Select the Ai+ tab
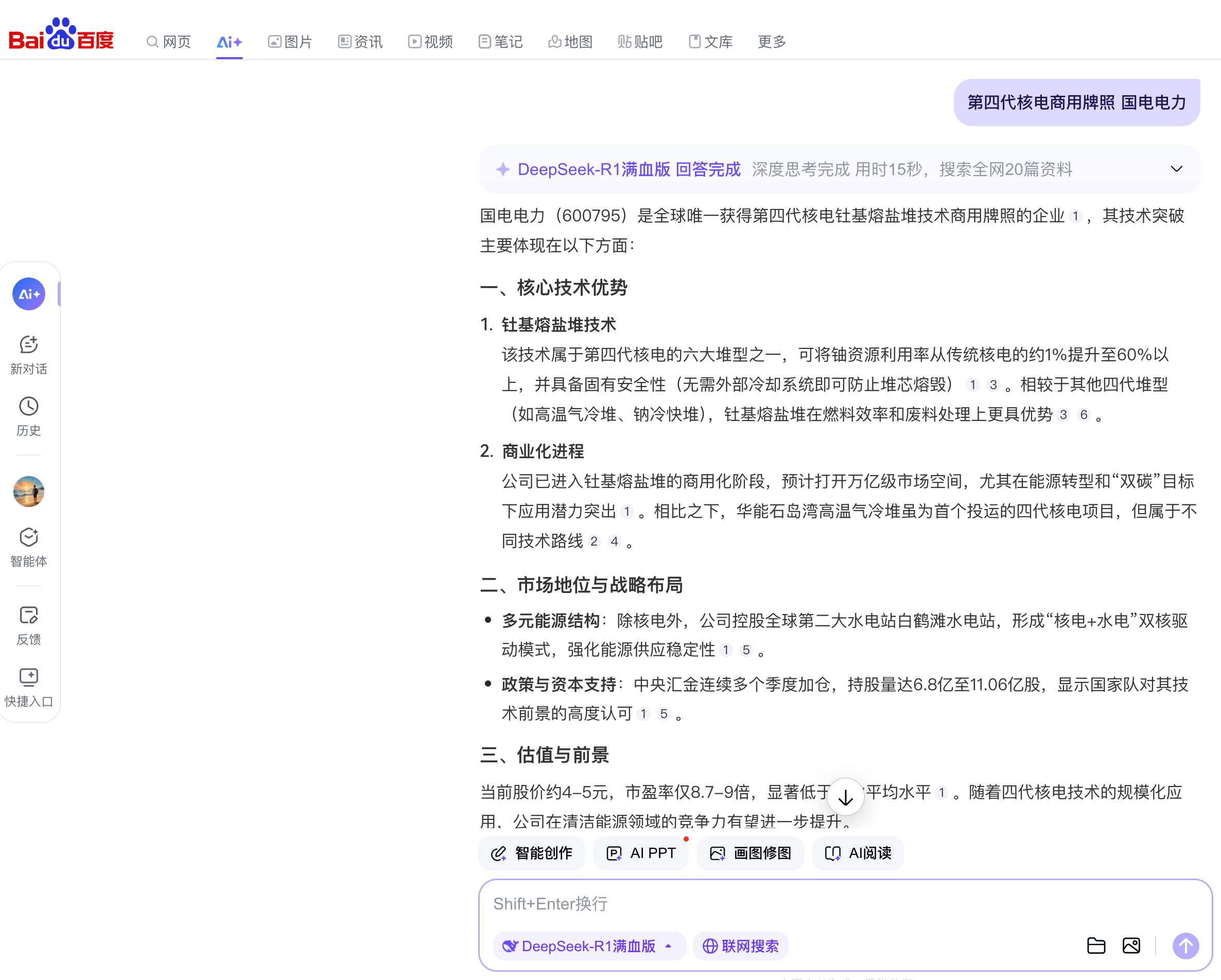 230,42
